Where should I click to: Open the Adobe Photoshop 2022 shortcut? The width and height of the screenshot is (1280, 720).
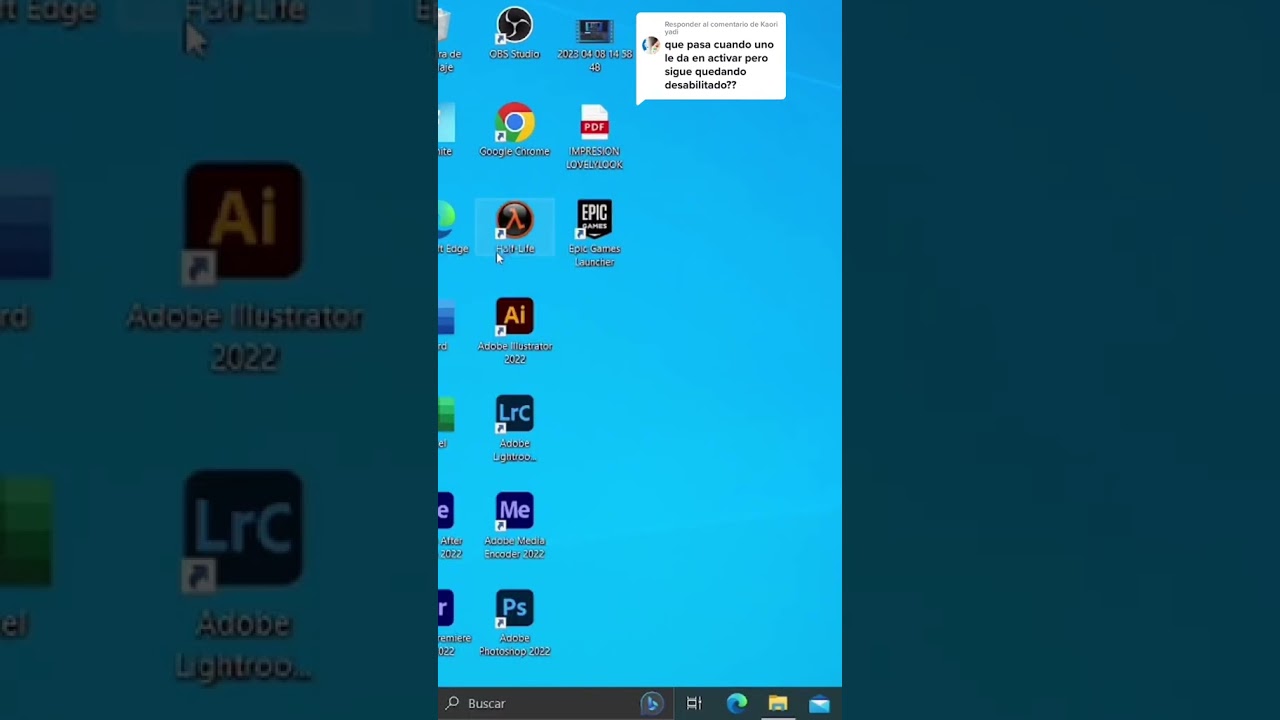pyautogui.click(x=514, y=623)
